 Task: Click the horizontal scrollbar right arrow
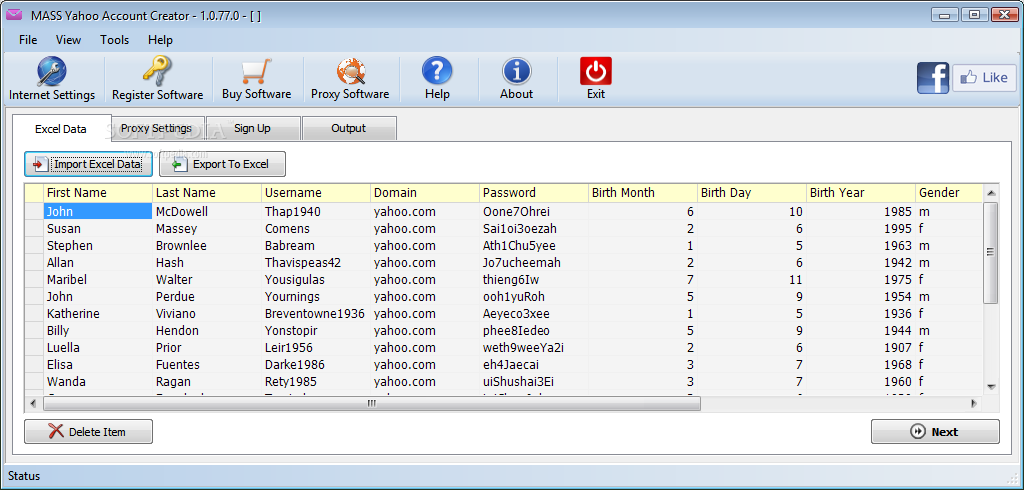pyautogui.click(x=974, y=404)
